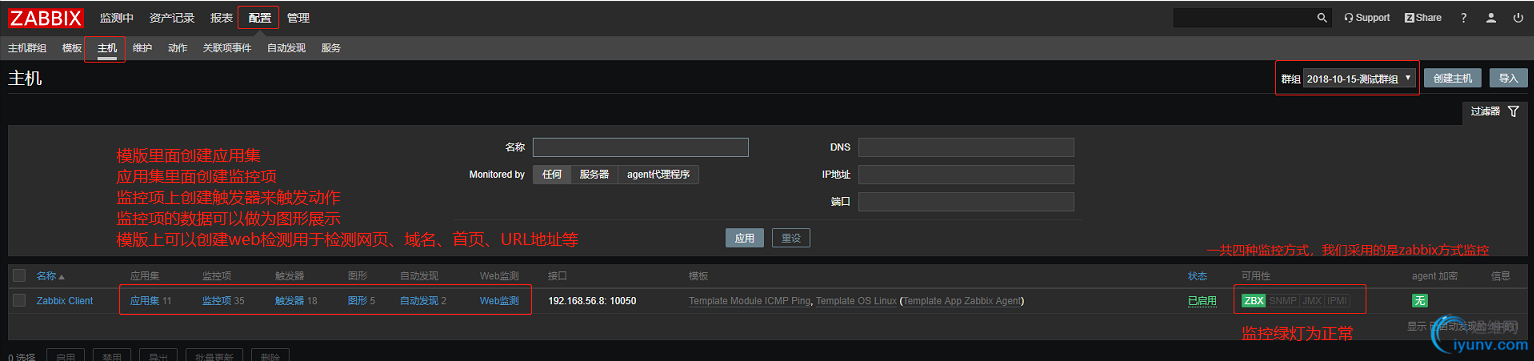Click the 导入 button
This screenshot has height=361, width=1534.
pos(1508,78)
